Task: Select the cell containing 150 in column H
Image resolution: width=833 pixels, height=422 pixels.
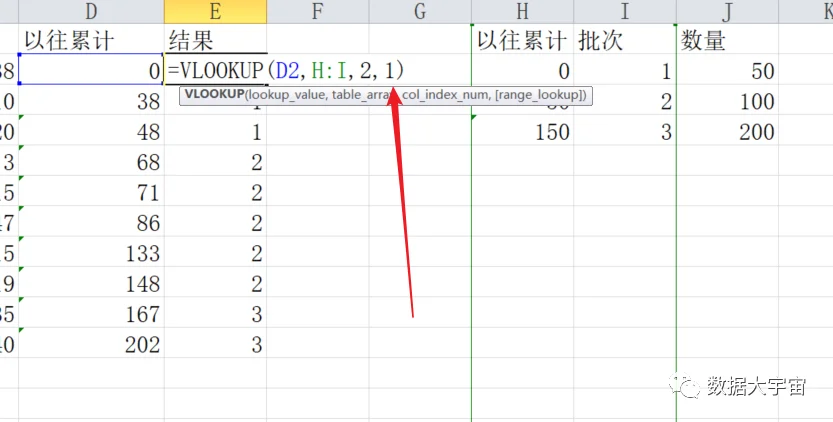Action: [522, 130]
